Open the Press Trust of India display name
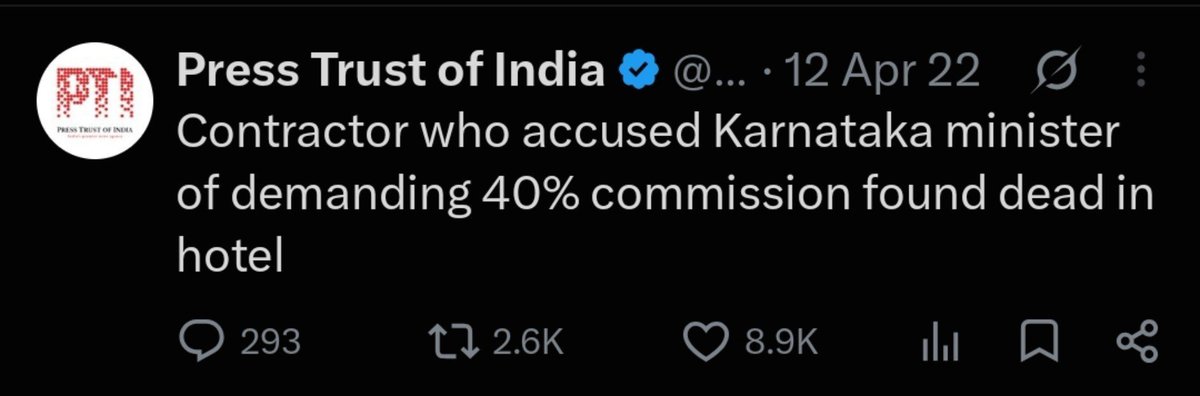Screen dimensions: 1200x396 point(392,72)
